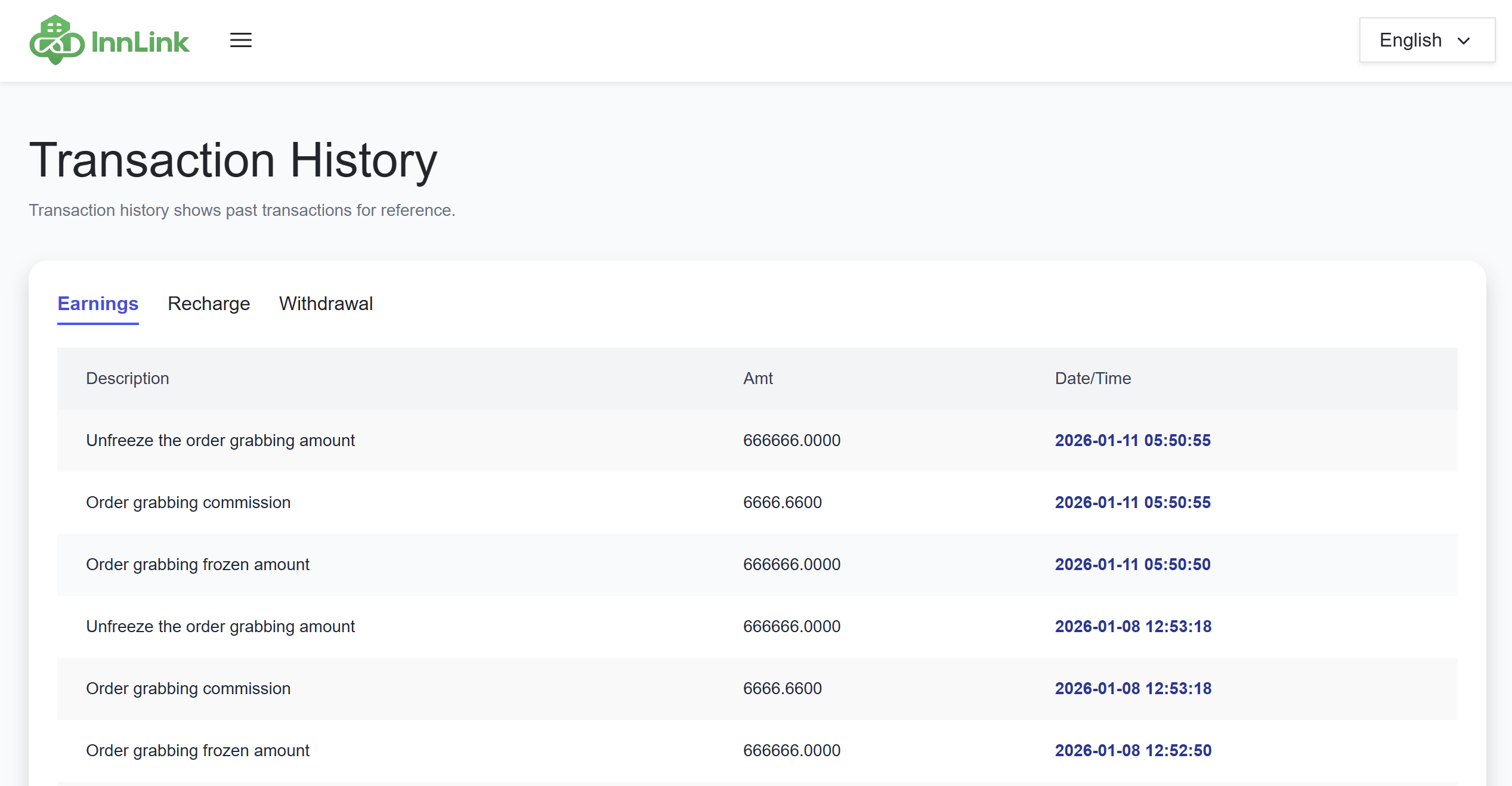Click the InnLink brand name text
Screen dimensions: 1512x786
[x=140, y=42]
